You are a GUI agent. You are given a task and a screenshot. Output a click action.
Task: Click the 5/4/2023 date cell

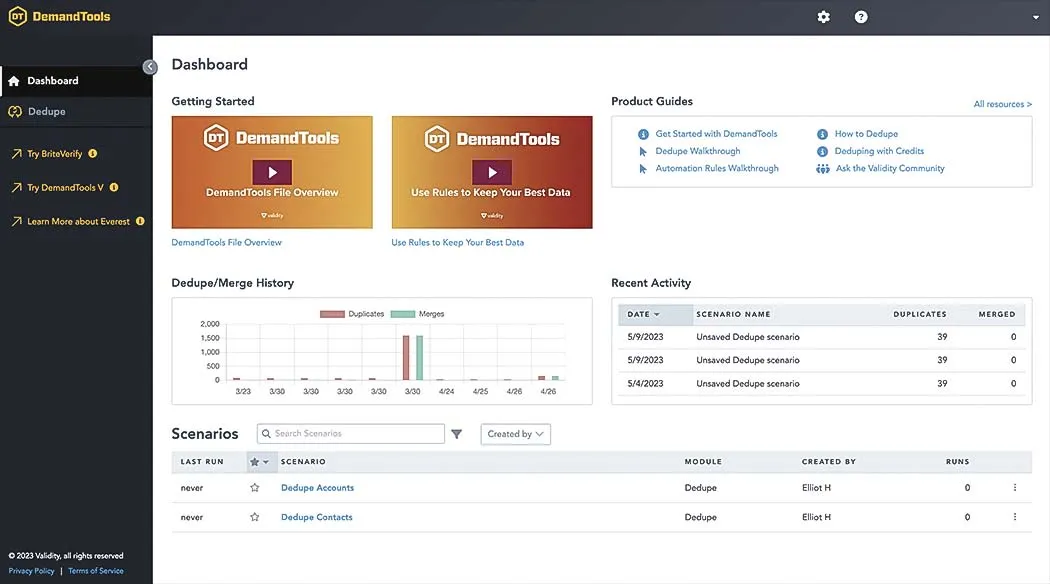click(x=646, y=384)
